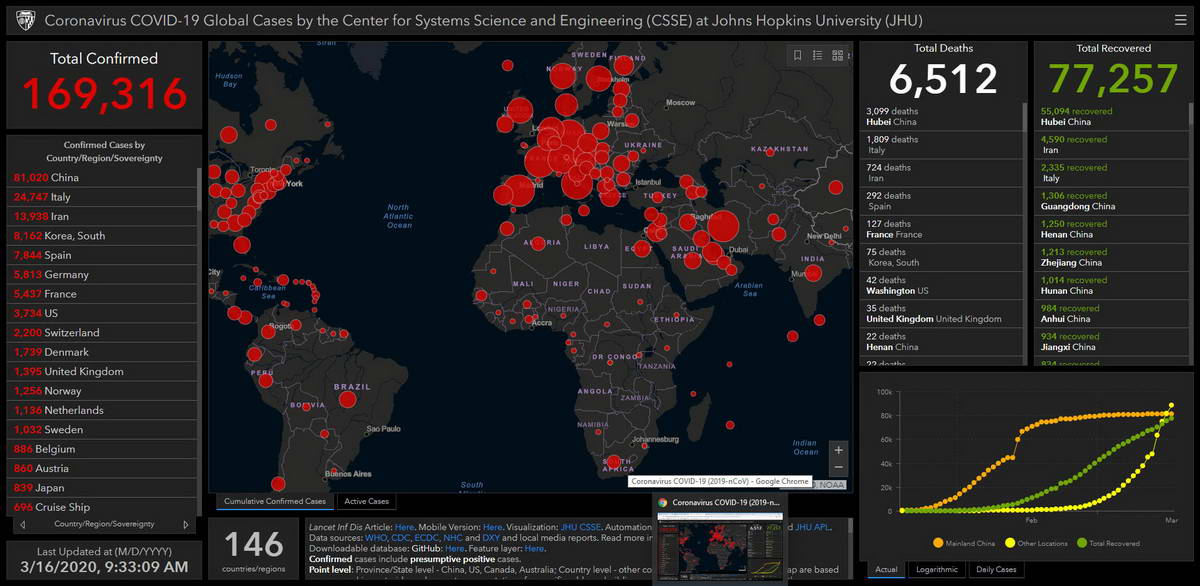This screenshot has width=1200, height=586.
Task: Open the map legend list icon
Action: [818, 56]
